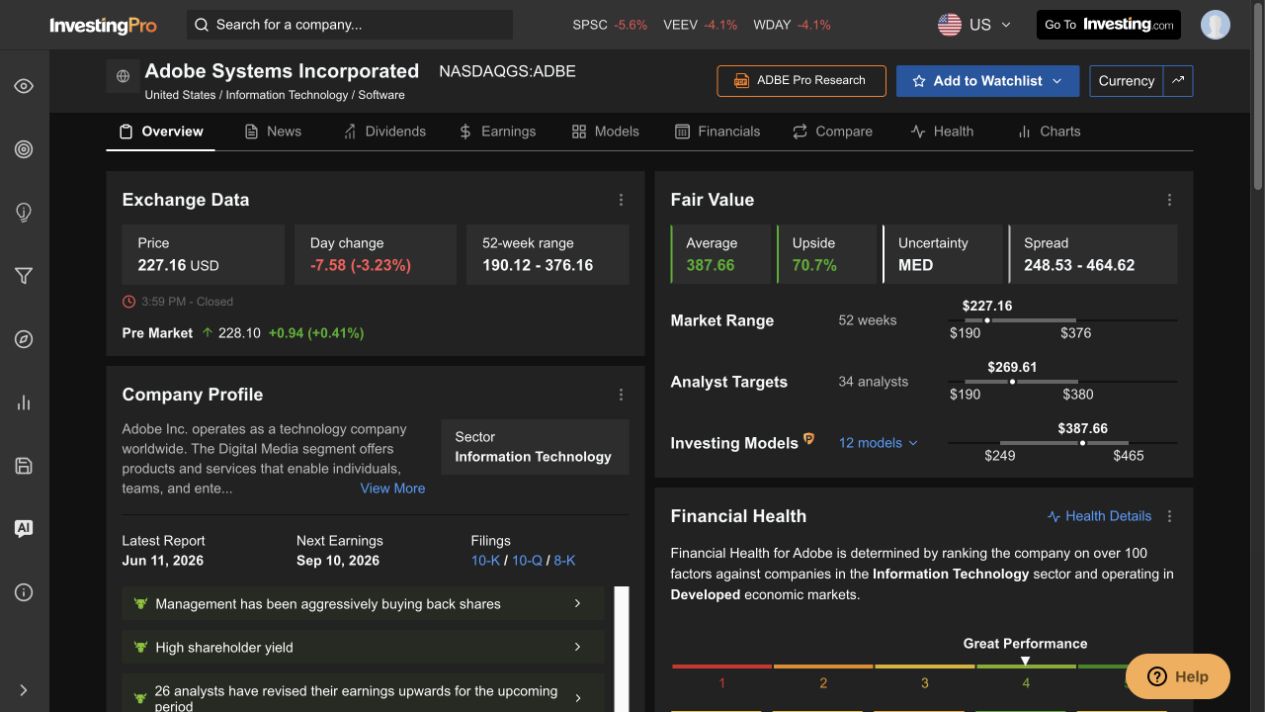Click the search magnifier icon
Viewport: 1265px width, 712px height.
pyautogui.click(x=202, y=25)
